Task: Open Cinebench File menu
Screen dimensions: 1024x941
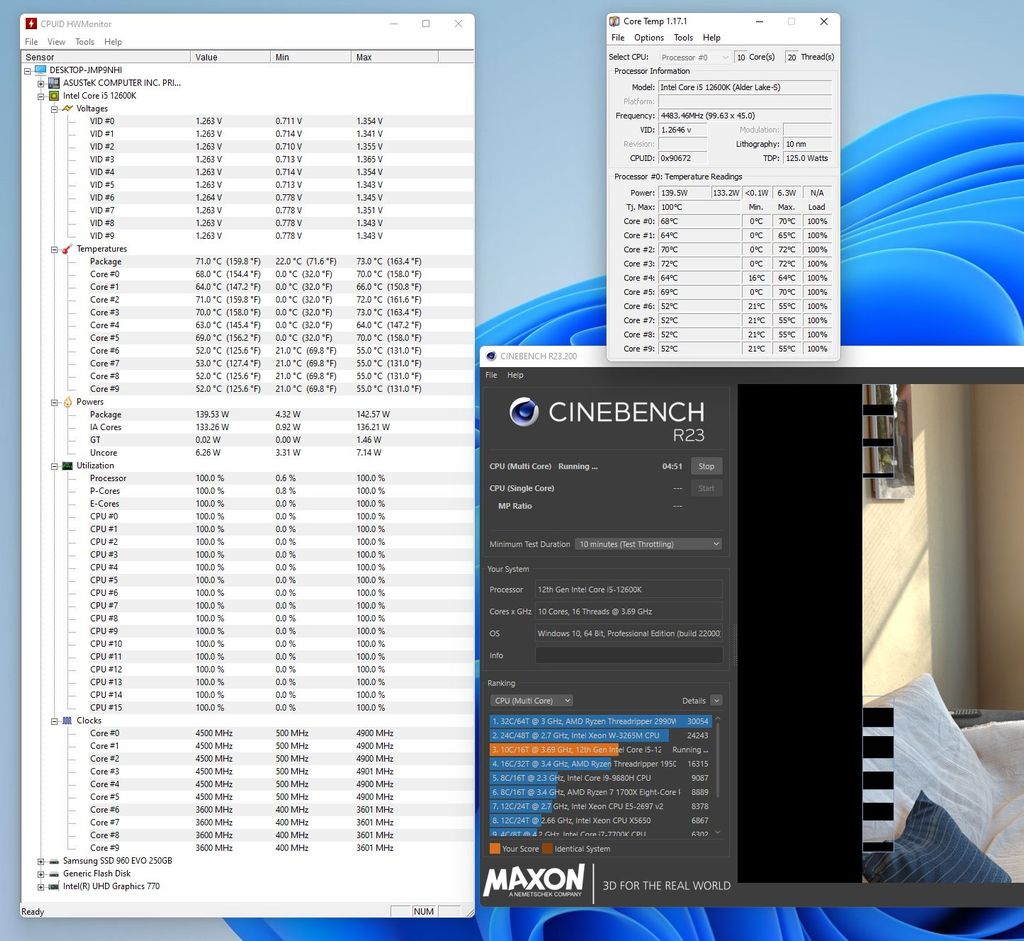Action: pos(491,375)
